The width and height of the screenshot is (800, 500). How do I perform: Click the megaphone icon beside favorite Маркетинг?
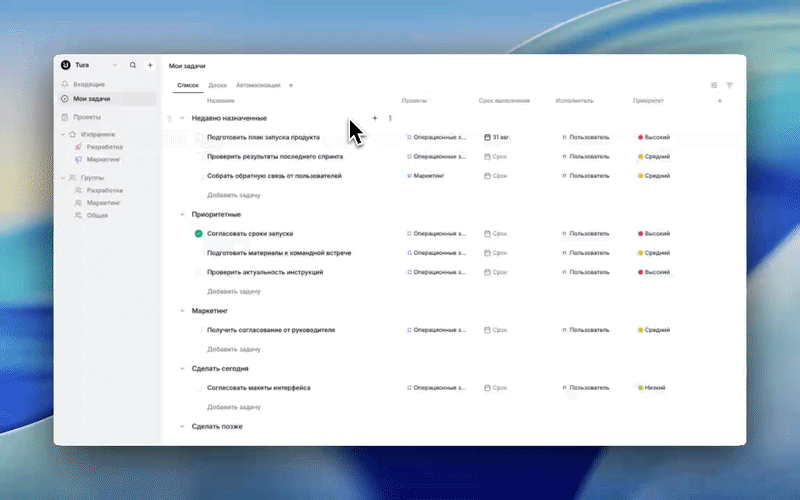78,159
